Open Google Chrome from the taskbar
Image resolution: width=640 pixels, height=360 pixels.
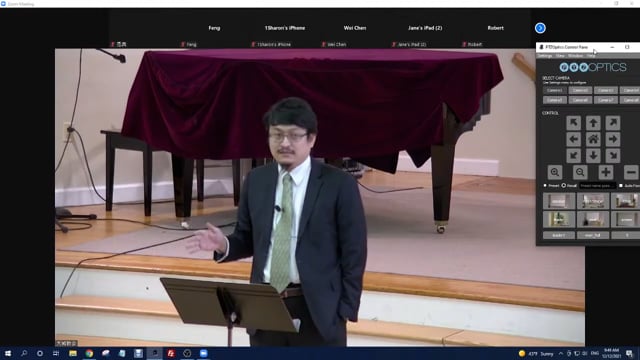click(x=89, y=353)
